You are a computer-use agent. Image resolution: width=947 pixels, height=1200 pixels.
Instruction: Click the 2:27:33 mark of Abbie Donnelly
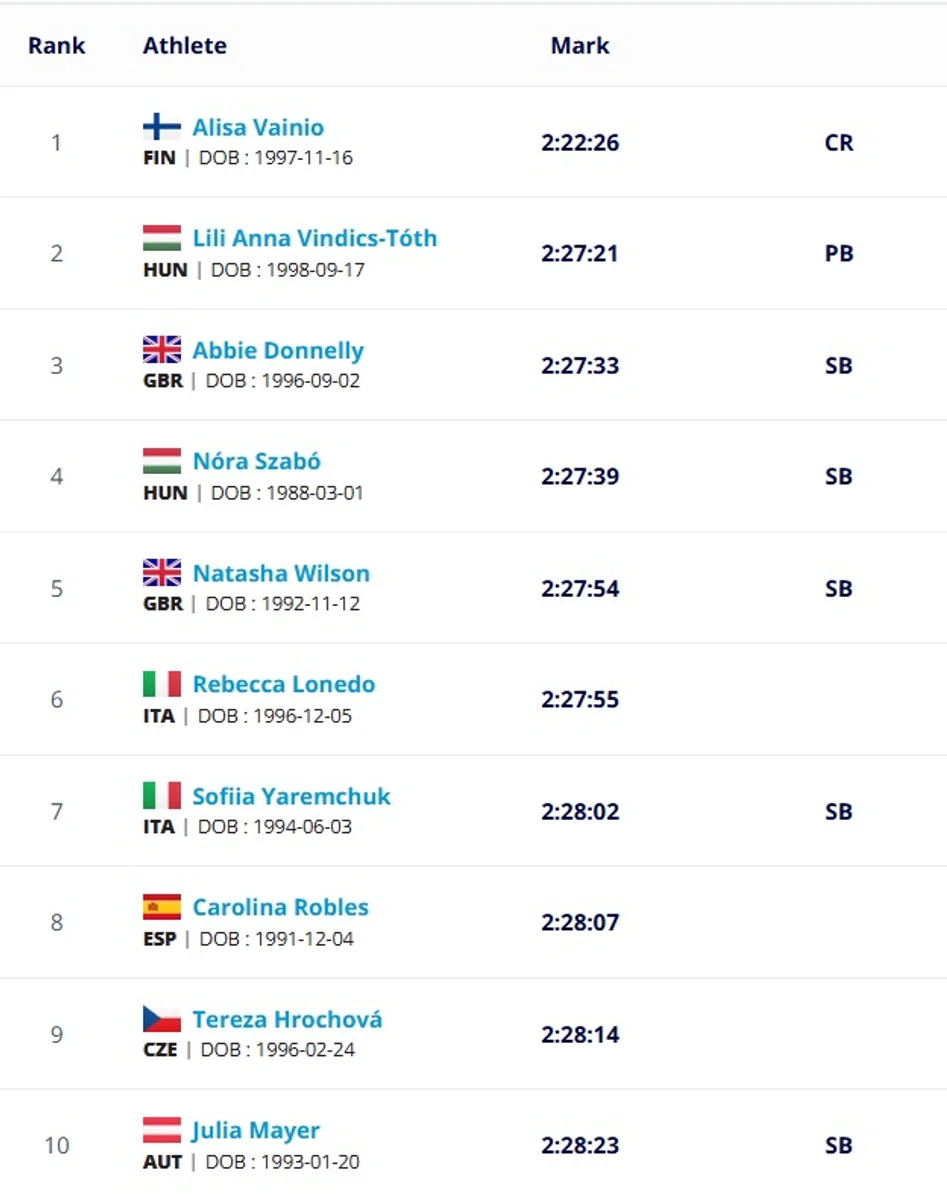click(580, 366)
